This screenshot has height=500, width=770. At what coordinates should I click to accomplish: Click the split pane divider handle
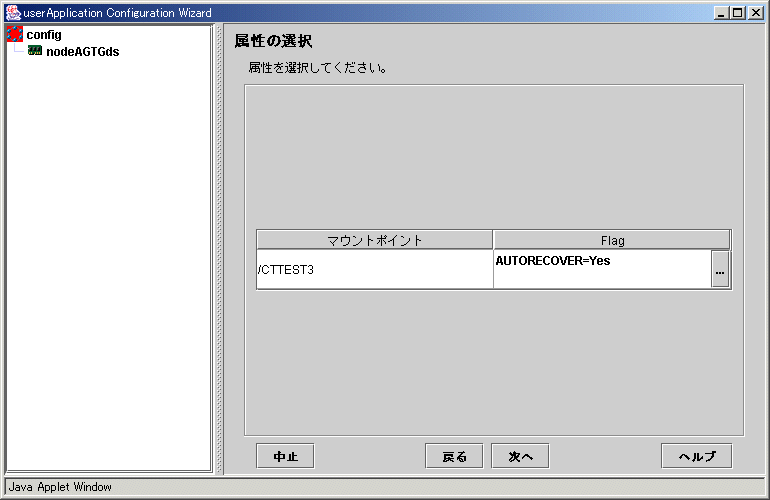tap(219, 248)
